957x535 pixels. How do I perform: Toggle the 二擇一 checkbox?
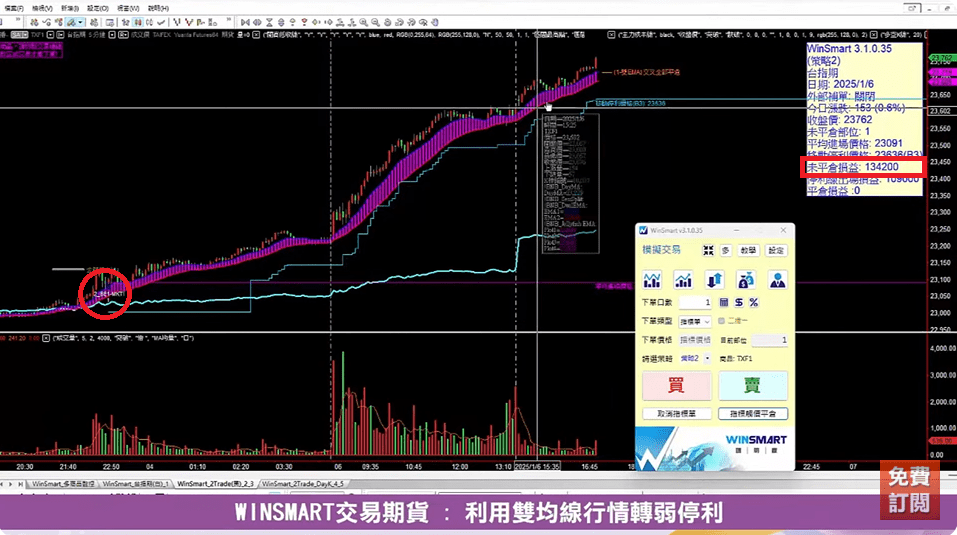coord(721,321)
